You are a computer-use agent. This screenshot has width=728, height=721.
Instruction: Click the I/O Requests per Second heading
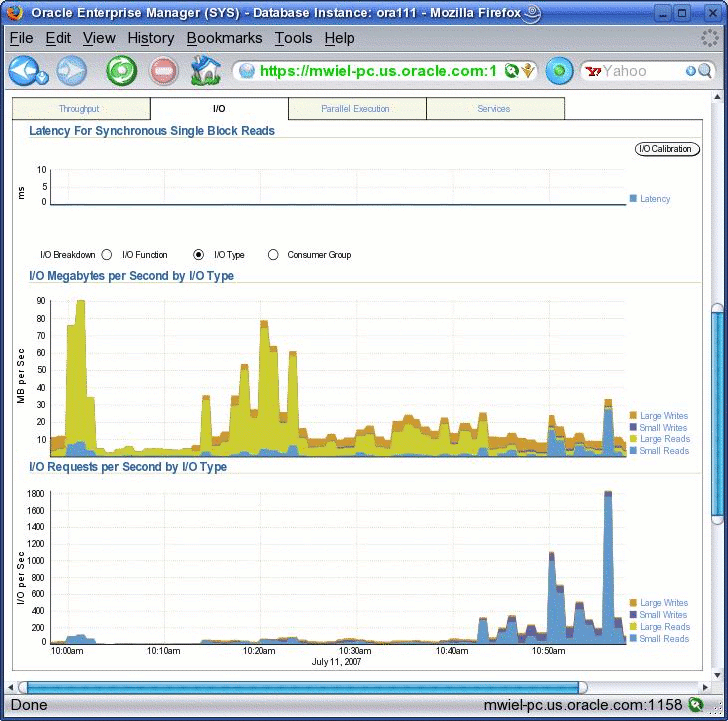(128, 467)
